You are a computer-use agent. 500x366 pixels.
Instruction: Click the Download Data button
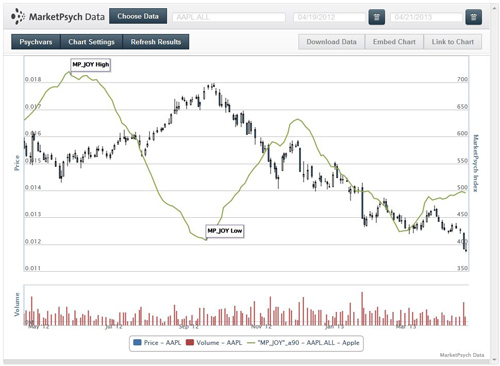[331, 42]
